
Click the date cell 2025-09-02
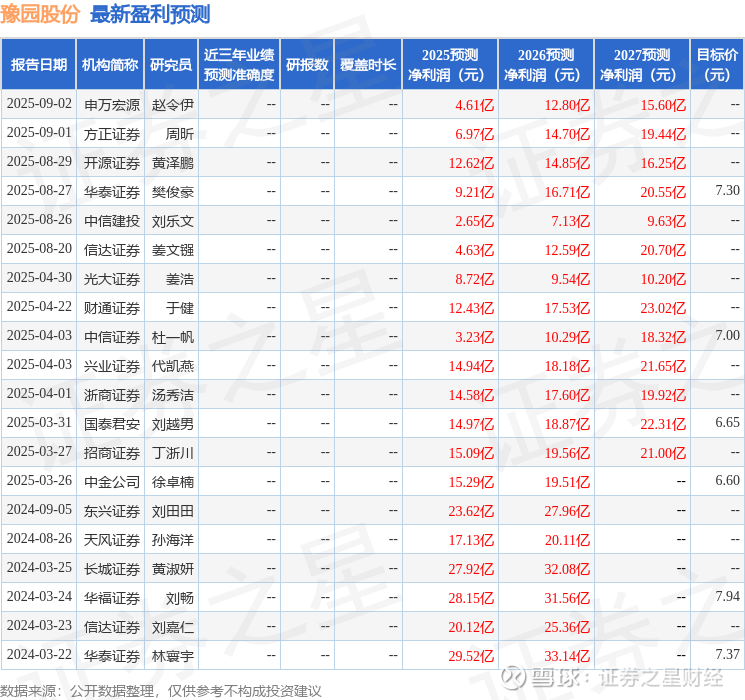[x=39, y=104]
